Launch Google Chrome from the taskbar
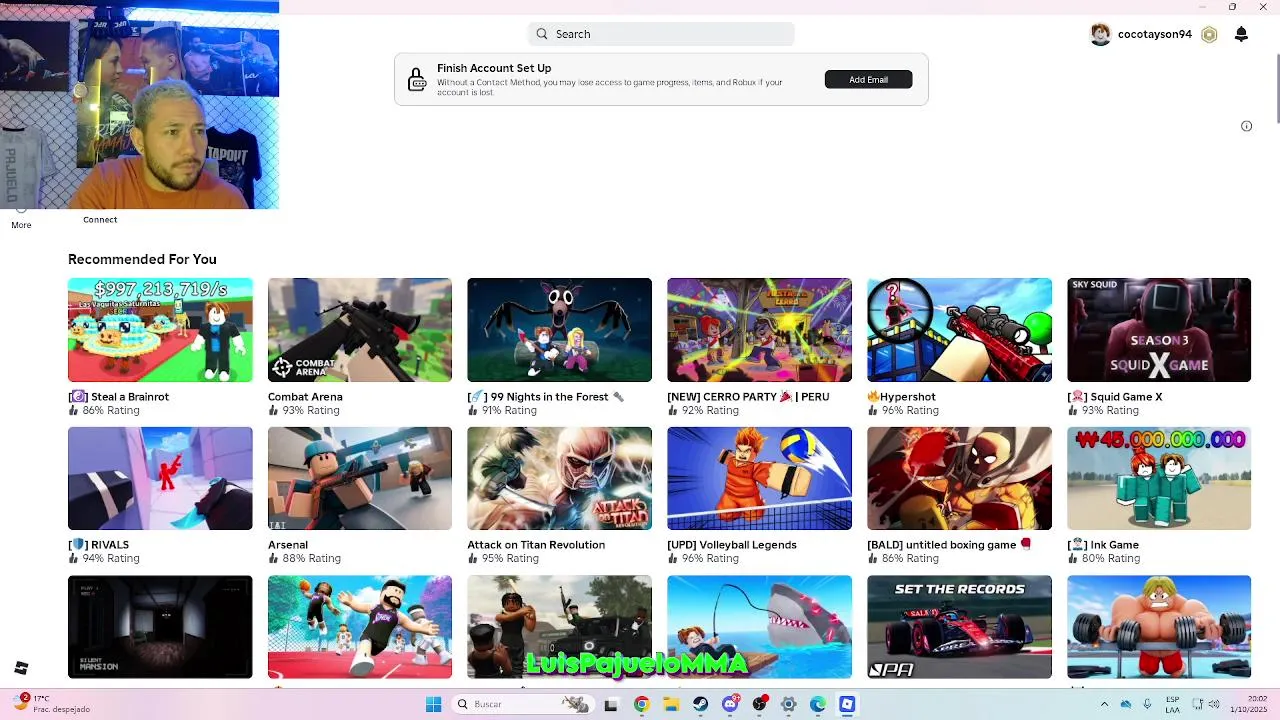 pyautogui.click(x=641, y=705)
